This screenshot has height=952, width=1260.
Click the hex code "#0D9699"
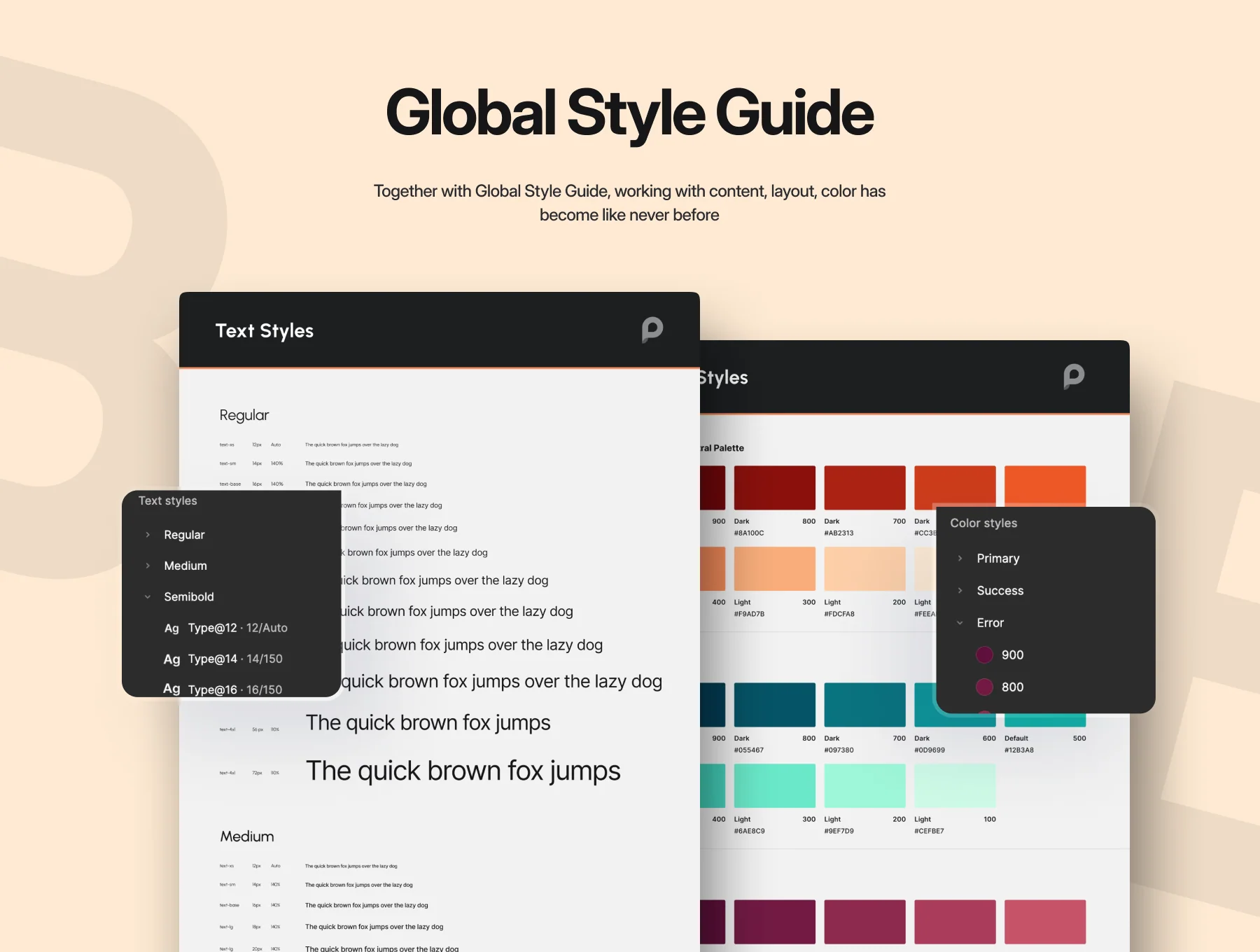click(930, 750)
